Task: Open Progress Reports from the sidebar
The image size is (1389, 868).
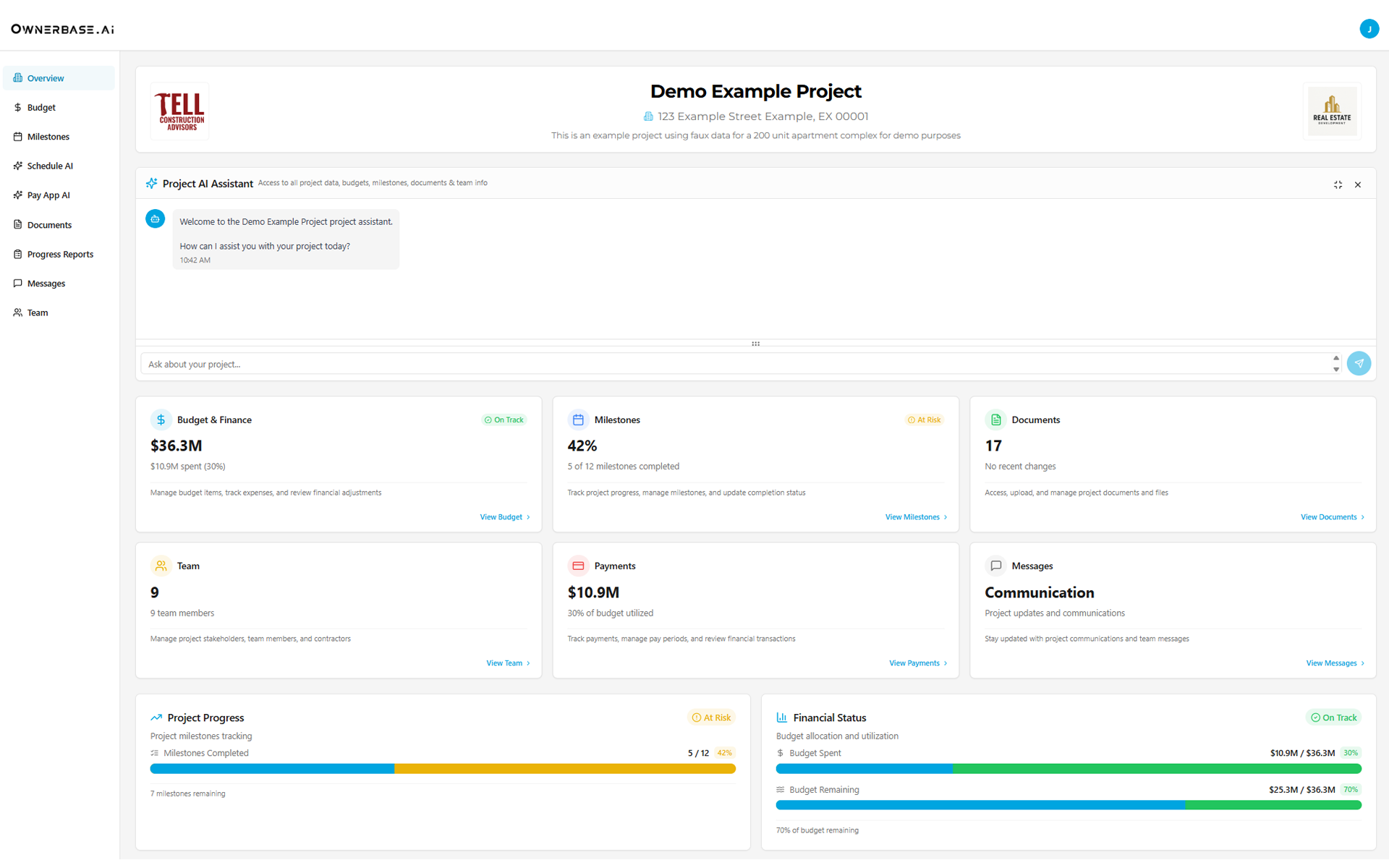Action: tap(60, 254)
